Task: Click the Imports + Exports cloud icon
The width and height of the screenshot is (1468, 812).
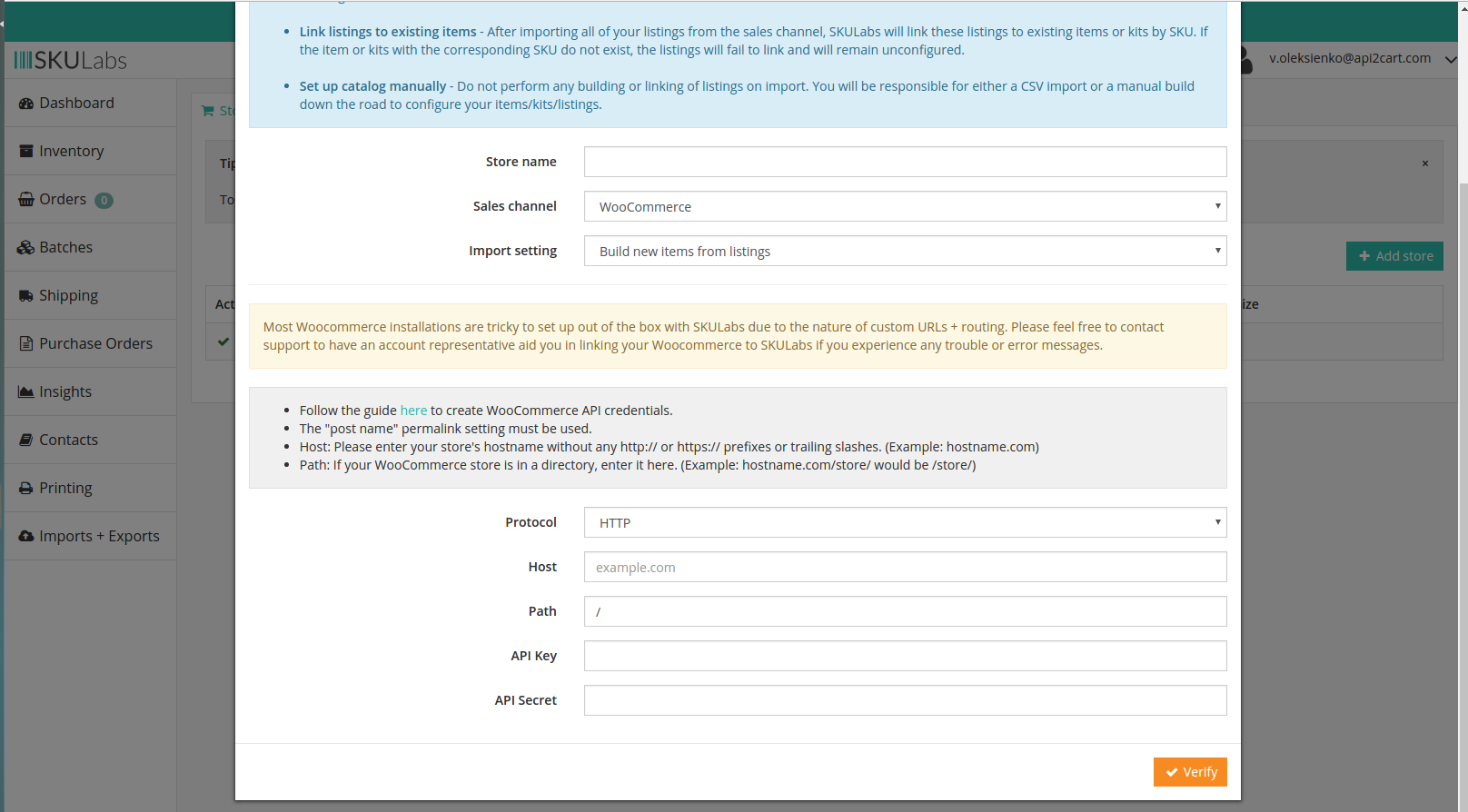Action: pyautogui.click(x=25, y=537)
